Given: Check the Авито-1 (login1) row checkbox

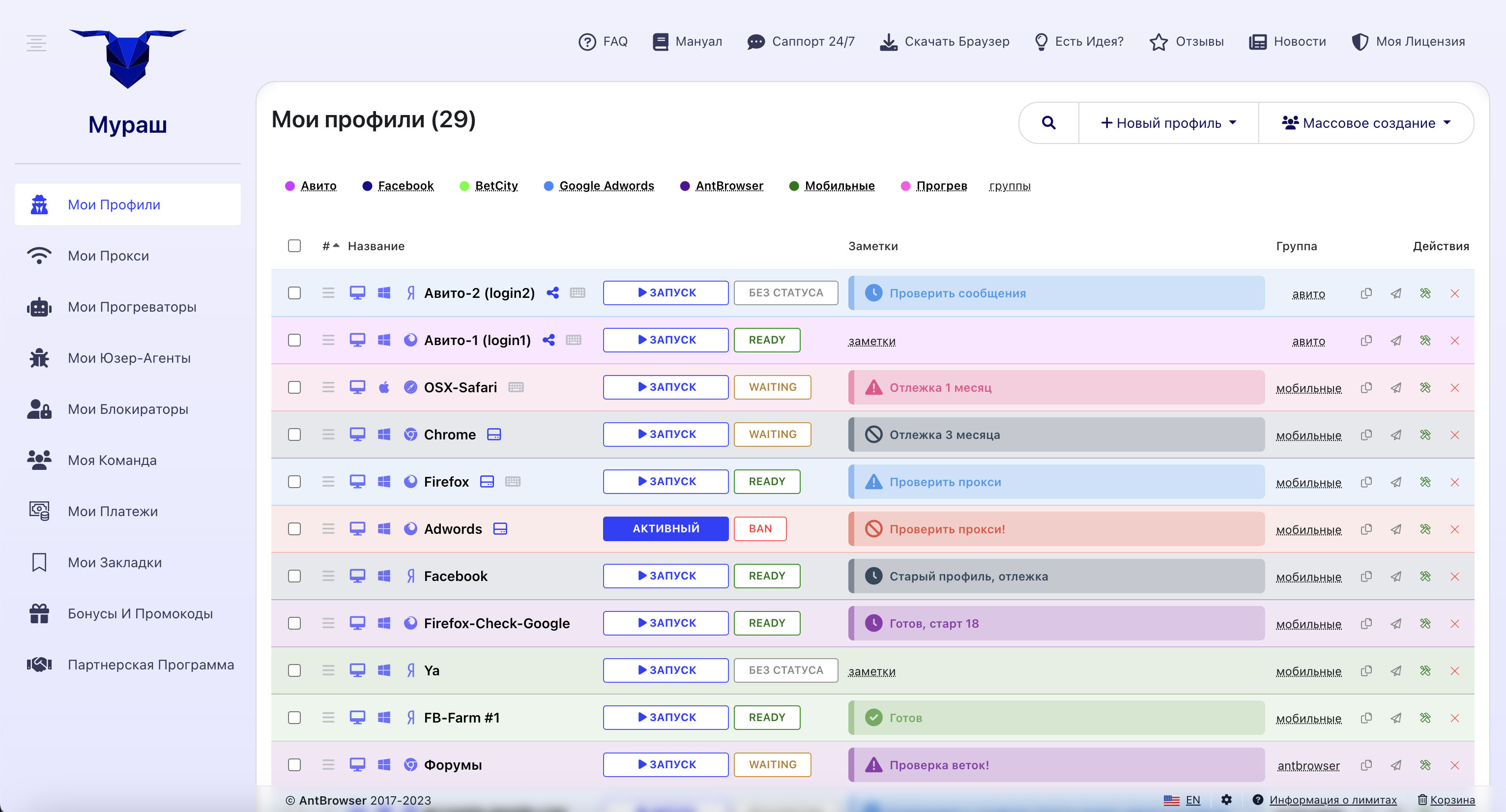Looking at the screenshot, I should (x=294, y=340).
